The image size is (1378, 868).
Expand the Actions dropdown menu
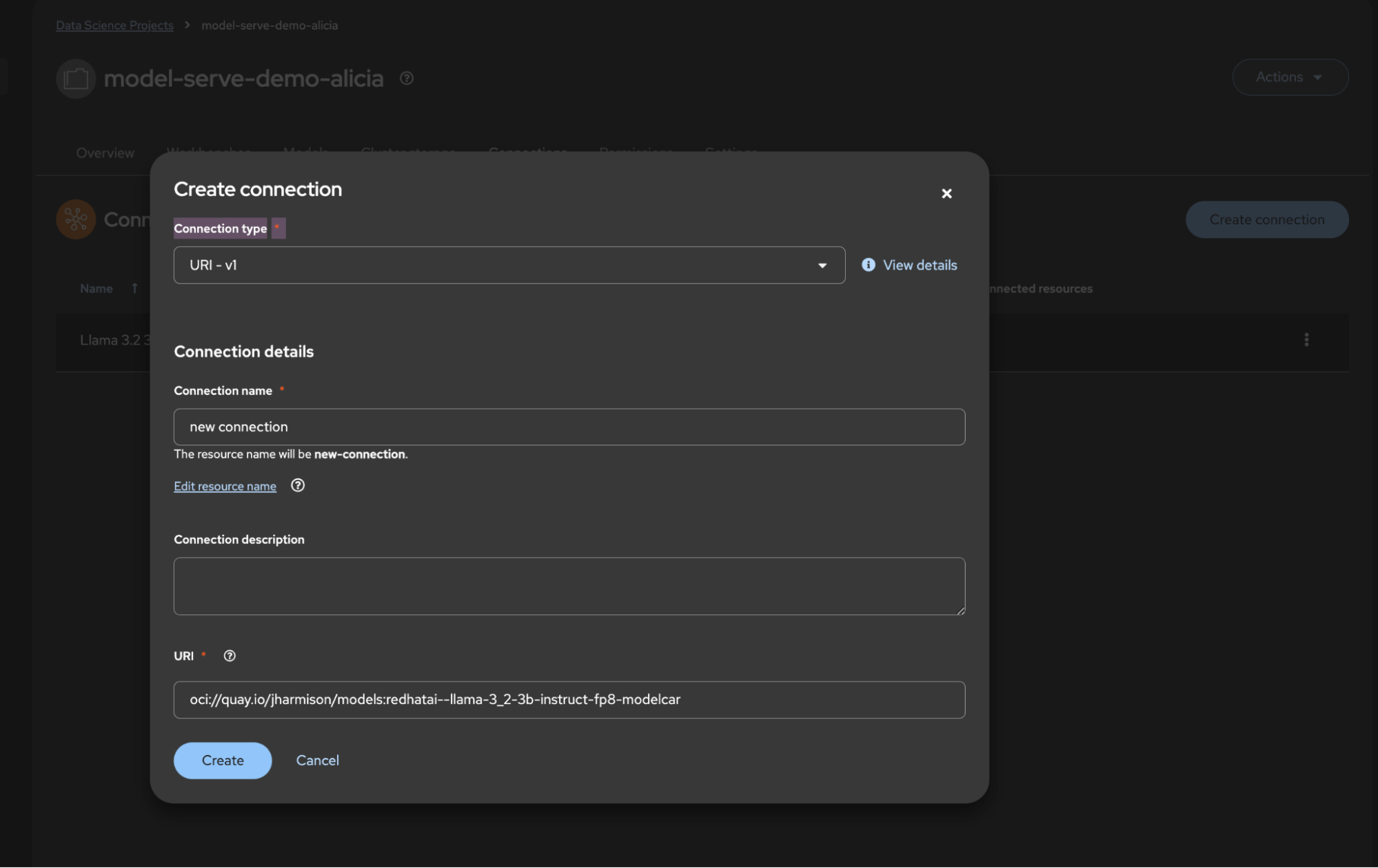tap(1289, 77)
